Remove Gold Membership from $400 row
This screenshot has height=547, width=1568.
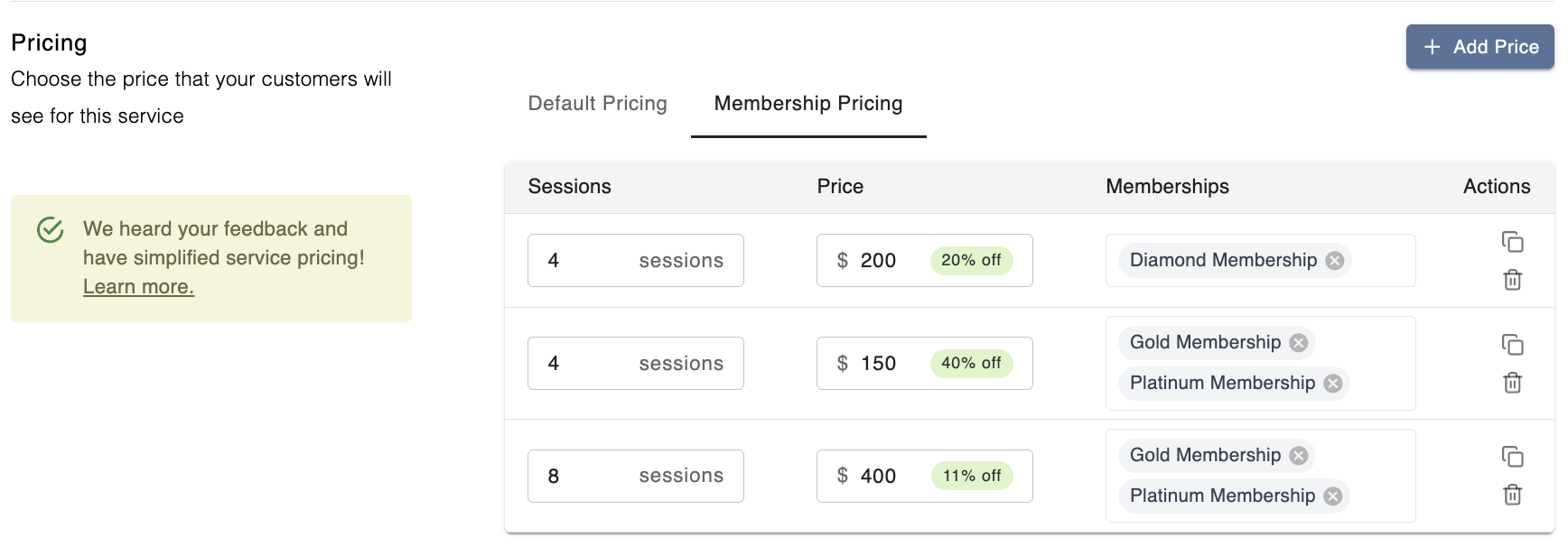[1299, 456]
